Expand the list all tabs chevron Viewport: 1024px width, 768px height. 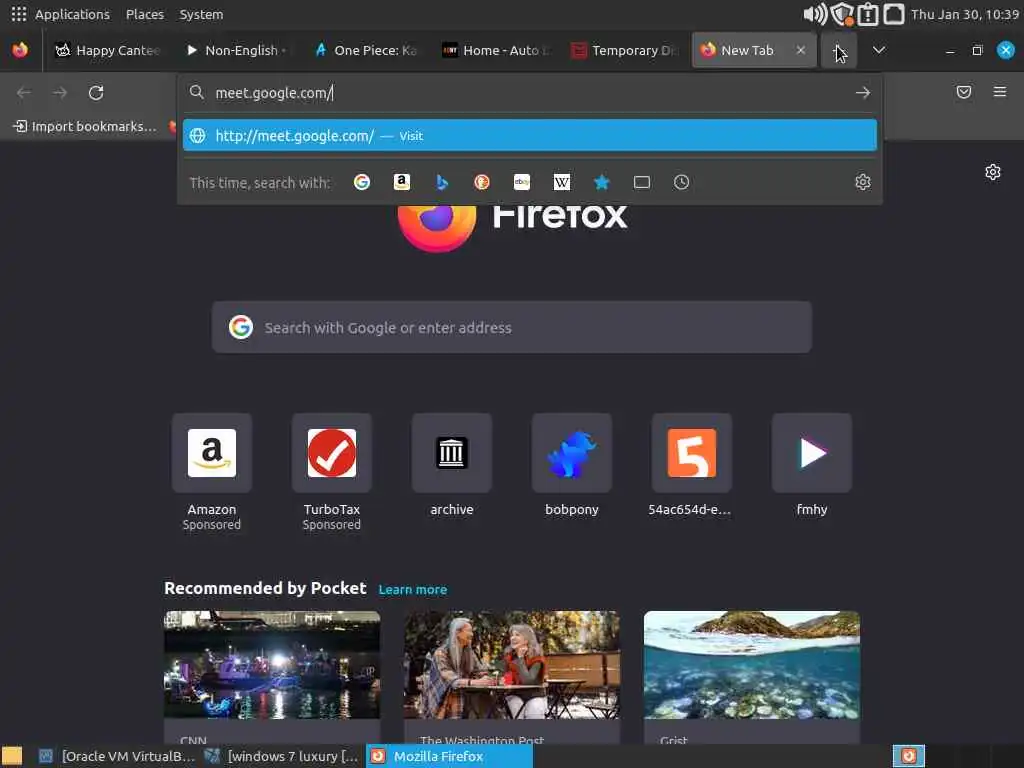[x=879, y=50]
